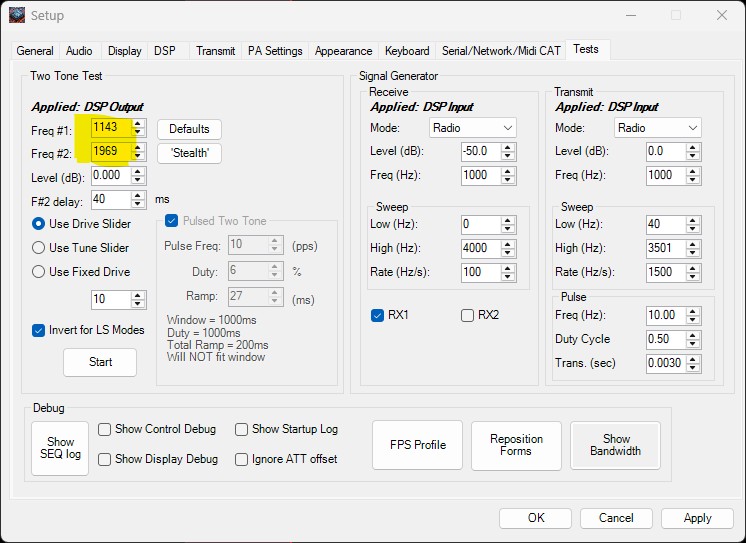
Task: Select Use Tune Slider option
Action: 39,248
